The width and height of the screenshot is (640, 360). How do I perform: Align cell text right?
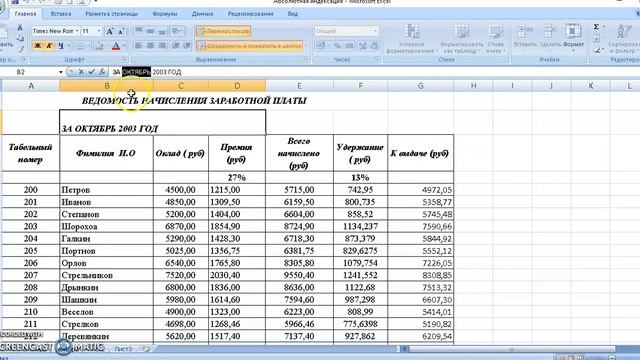(162, 46)
